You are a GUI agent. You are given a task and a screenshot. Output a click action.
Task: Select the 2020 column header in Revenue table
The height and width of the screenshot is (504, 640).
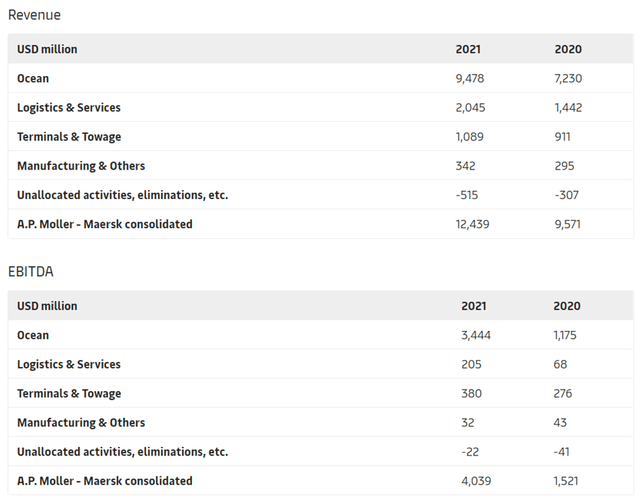[x=568, y=49]
